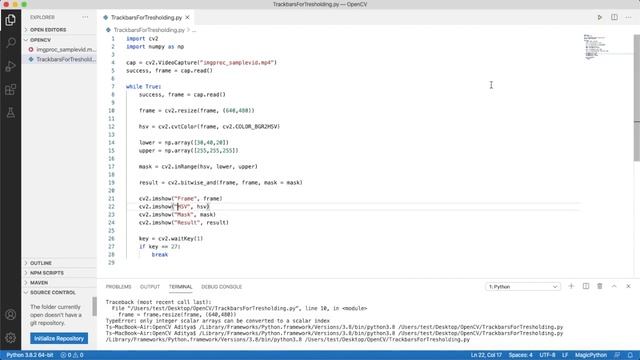The width and height of the screenshot is (640, 360).
Task: Create a new terminal with plus icon
Action: click(571, 287)
